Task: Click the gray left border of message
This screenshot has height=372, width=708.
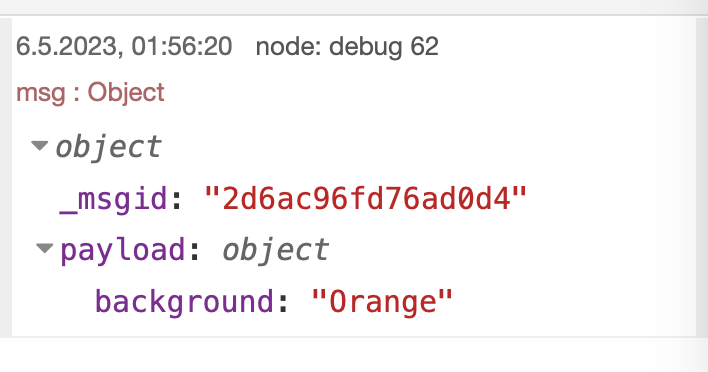Action: 6,177
